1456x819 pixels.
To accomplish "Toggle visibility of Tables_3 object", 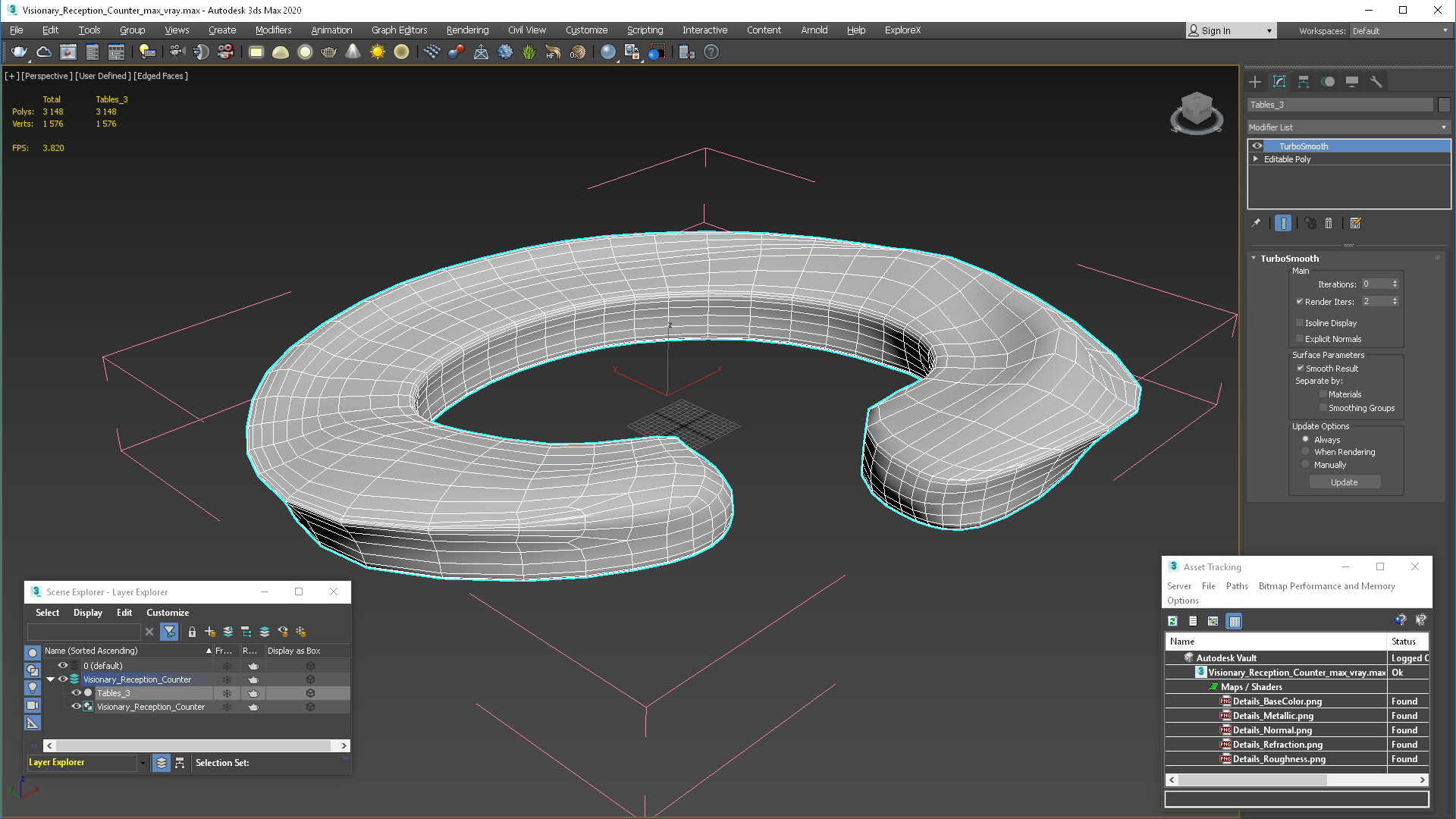I will point(75,693).
